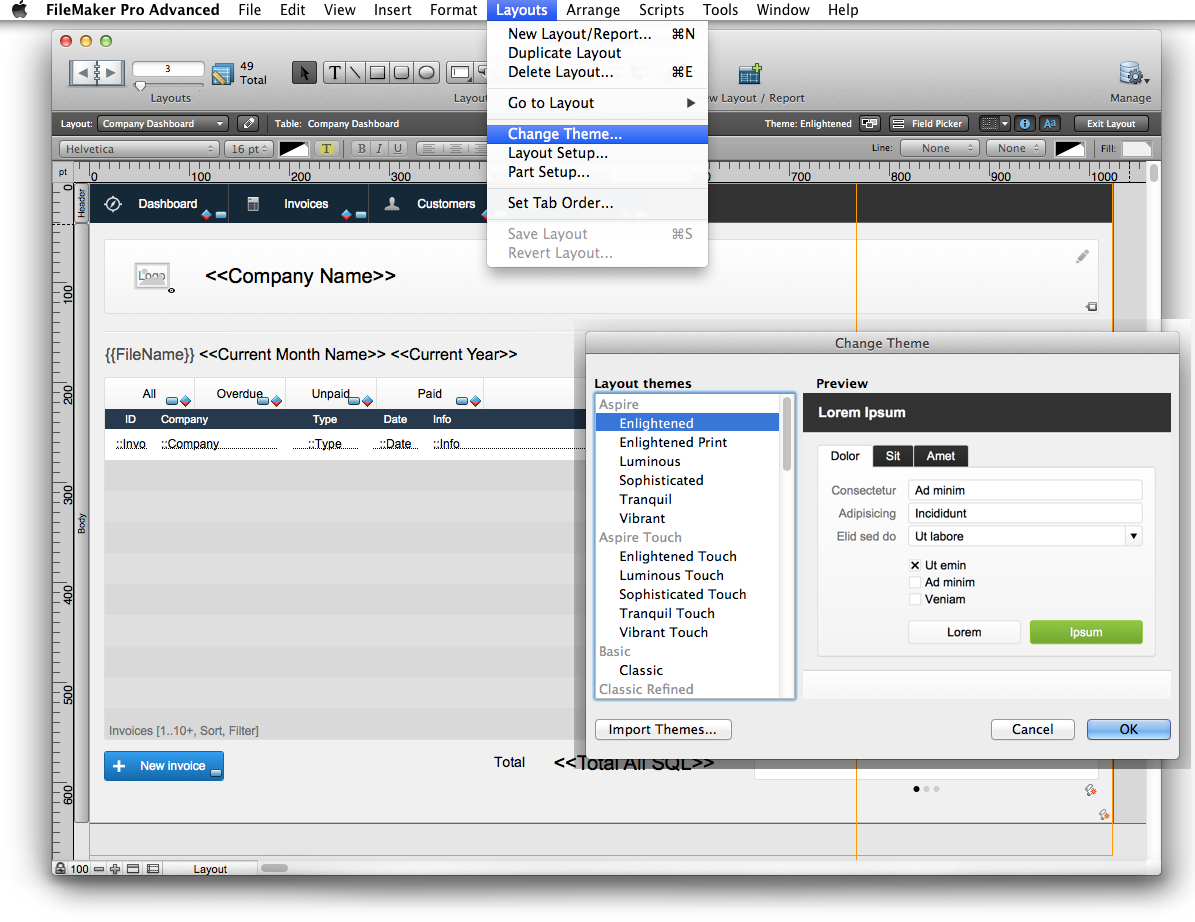Open the 16 pt font size dropdown
The width and height of the screenshot is (1195, 922).
coord(248,148)
